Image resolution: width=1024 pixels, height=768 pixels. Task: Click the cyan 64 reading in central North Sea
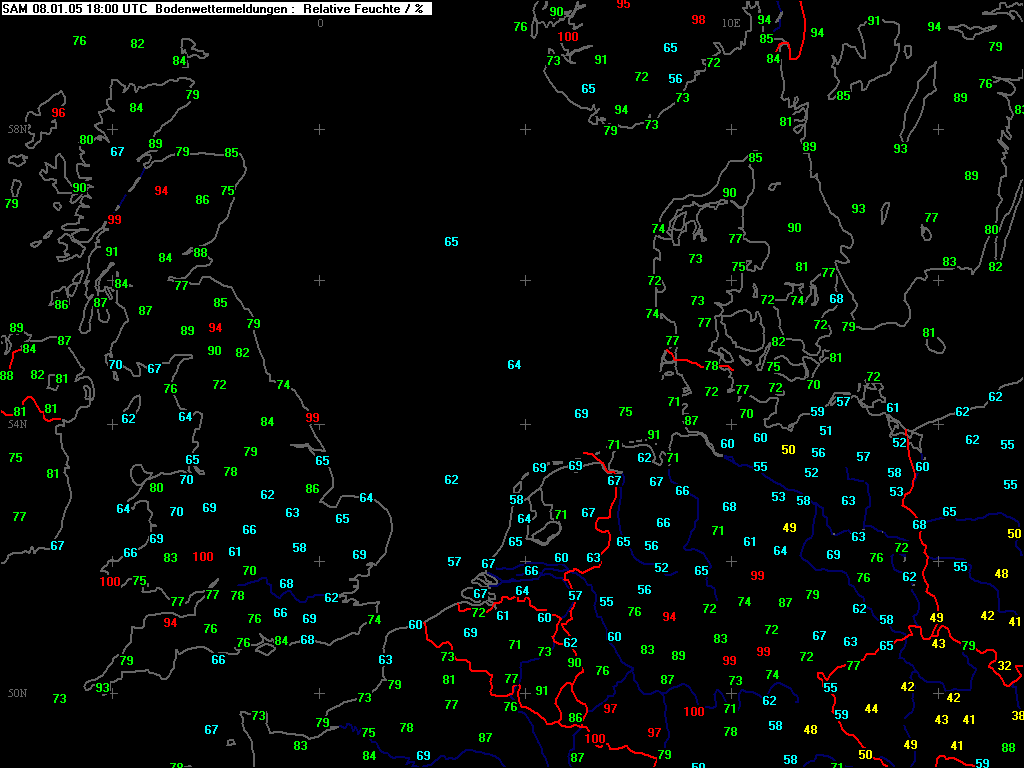point(514,364)
